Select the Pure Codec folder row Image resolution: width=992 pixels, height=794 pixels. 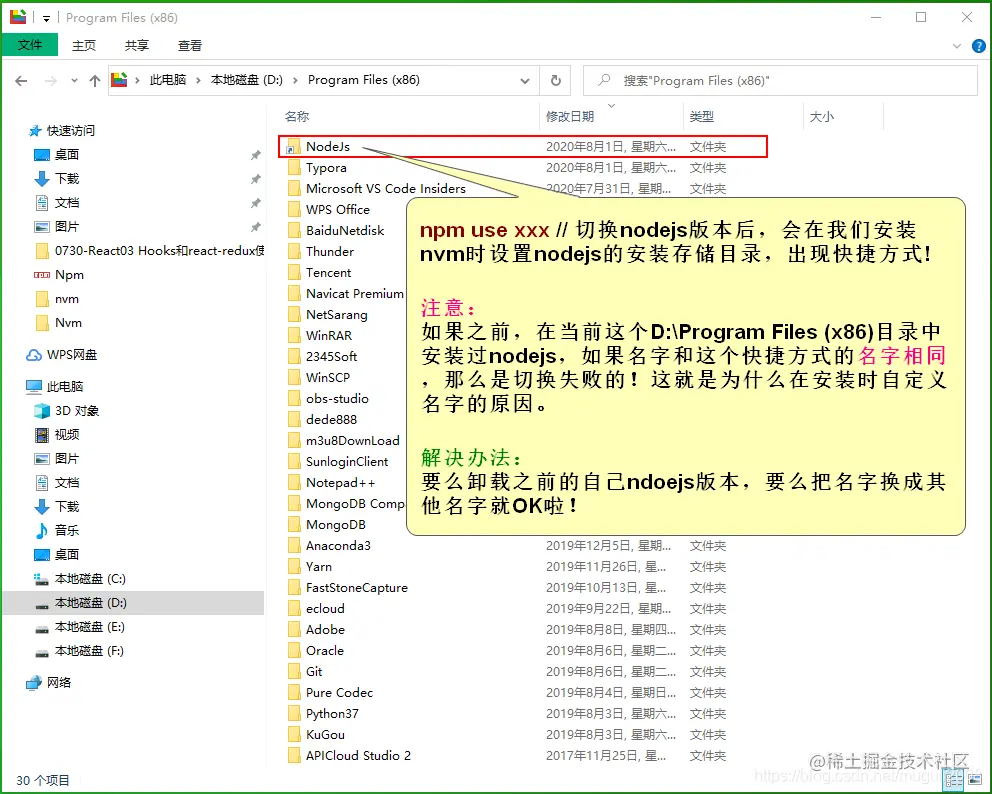506,692
